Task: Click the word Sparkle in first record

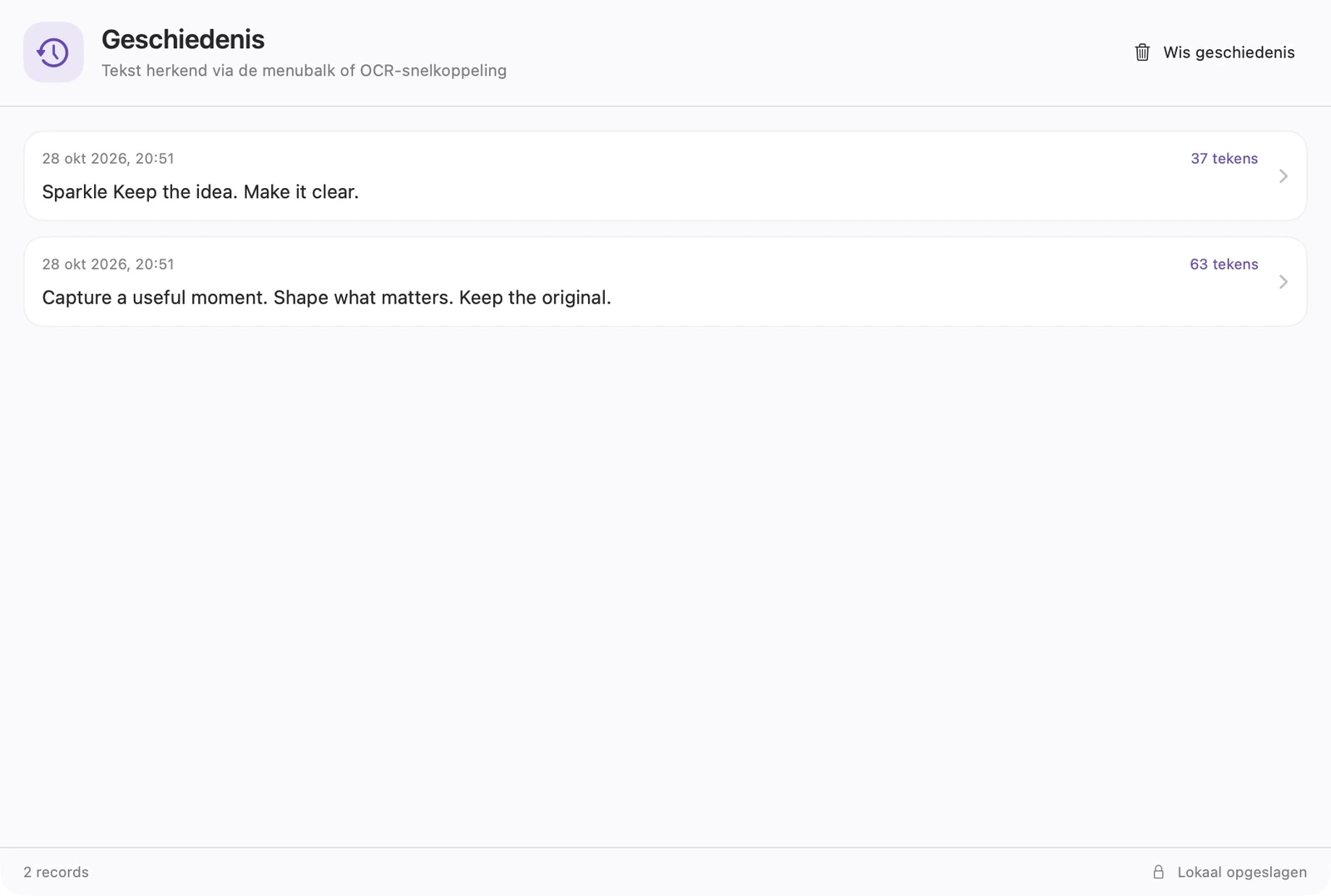Action: point(75,192)
